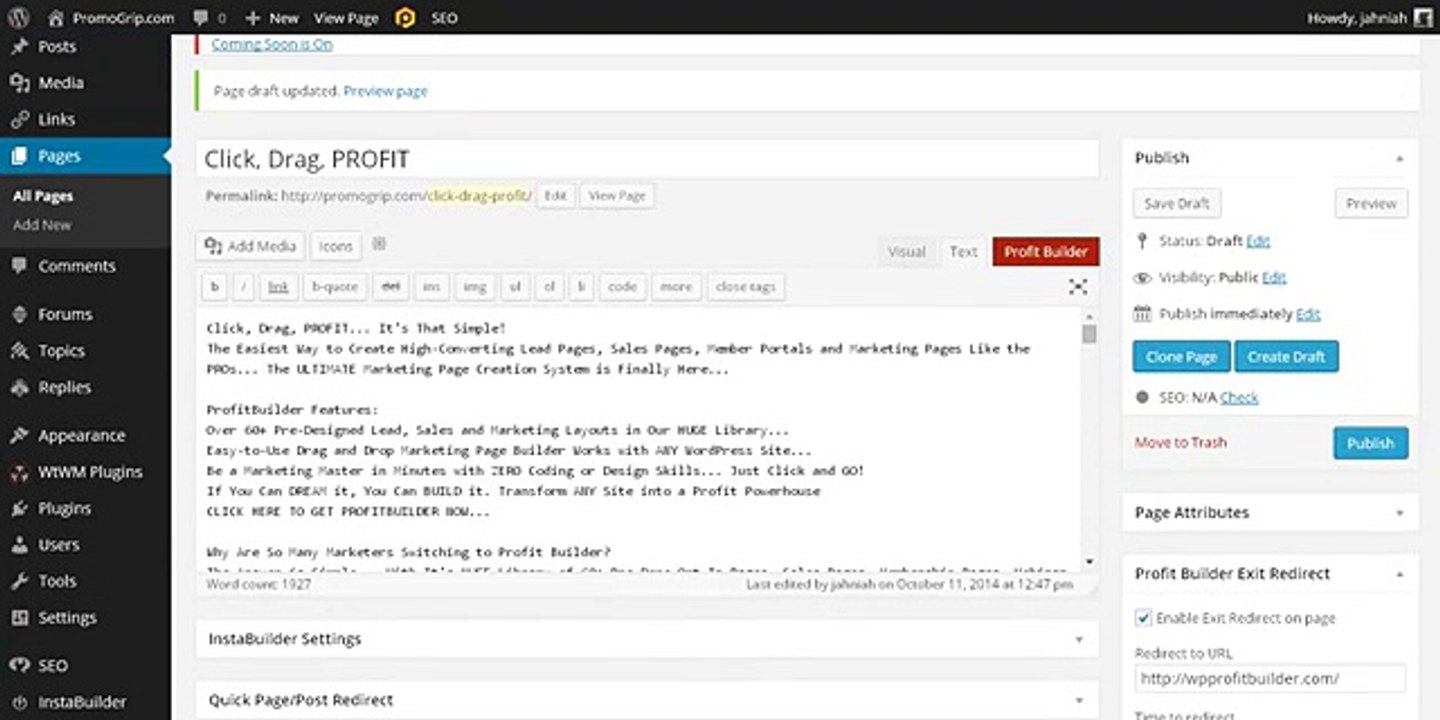Click the Topics icon in sidebar
1440x720 pixels.
pos(19,351)
